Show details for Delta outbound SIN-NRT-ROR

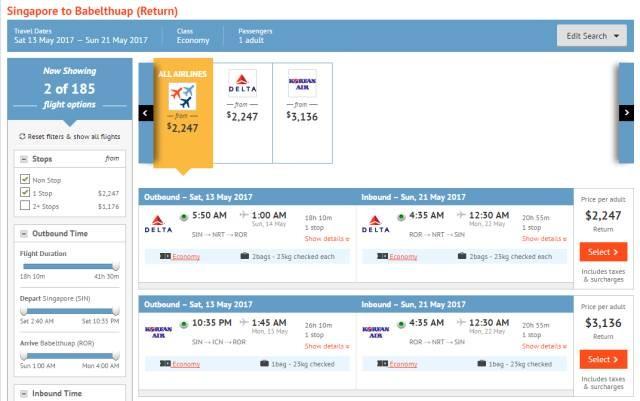tap(327, 238)
